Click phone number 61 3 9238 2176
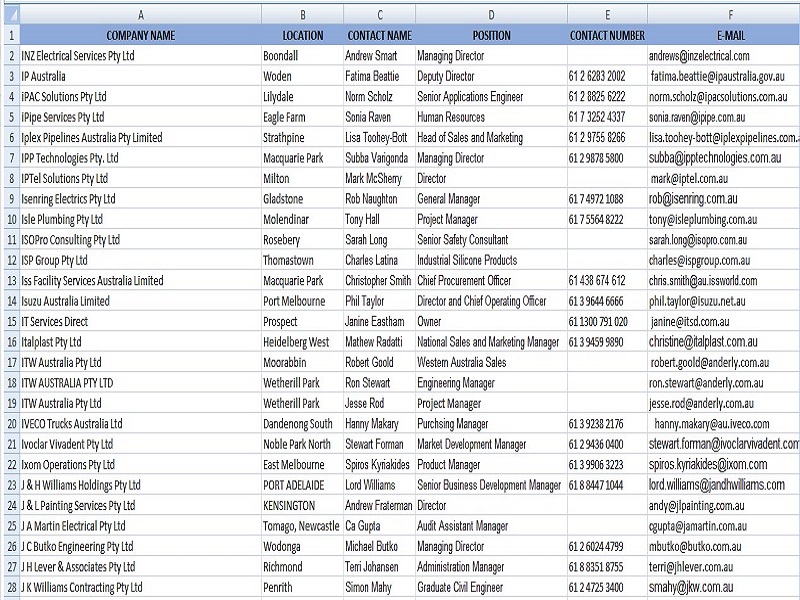The width and height of the screenshot is (800, 600). click(607, 424)
